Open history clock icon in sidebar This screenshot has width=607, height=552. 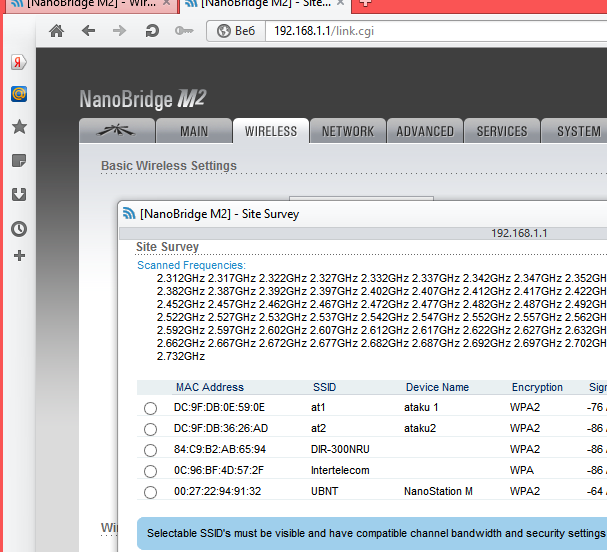[19, 229]
